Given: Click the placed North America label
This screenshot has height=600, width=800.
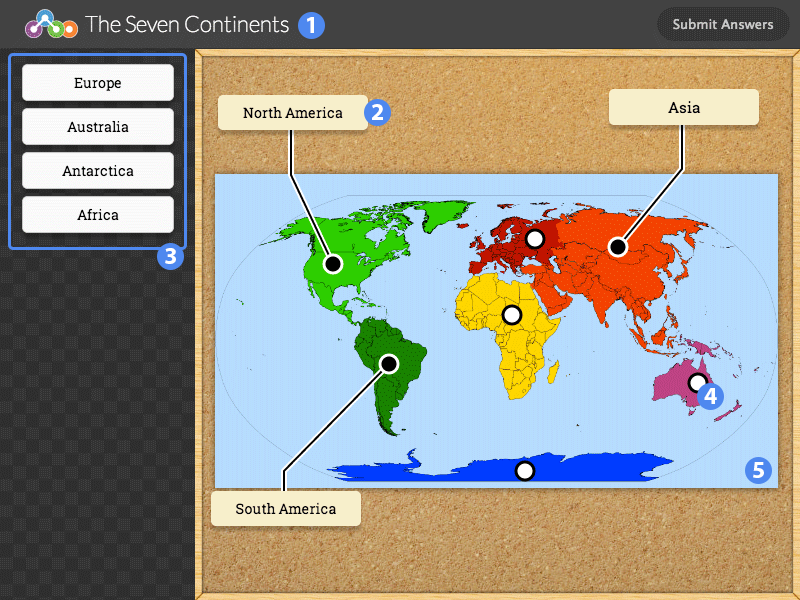Looking at the screenshot, I should pos(292,113).
